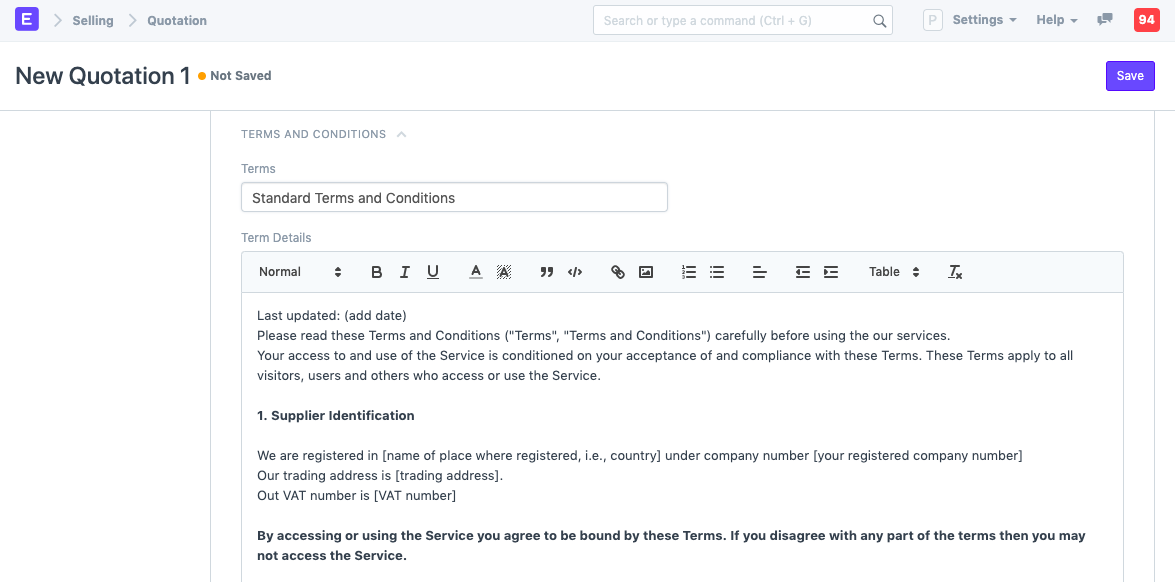
Task: Insert a hyperlink into the terms text
Action: (617, 271)
